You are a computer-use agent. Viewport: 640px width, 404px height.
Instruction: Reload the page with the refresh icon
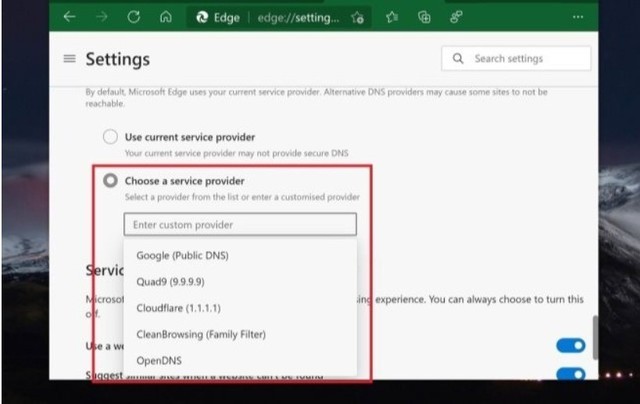(133, 17)
